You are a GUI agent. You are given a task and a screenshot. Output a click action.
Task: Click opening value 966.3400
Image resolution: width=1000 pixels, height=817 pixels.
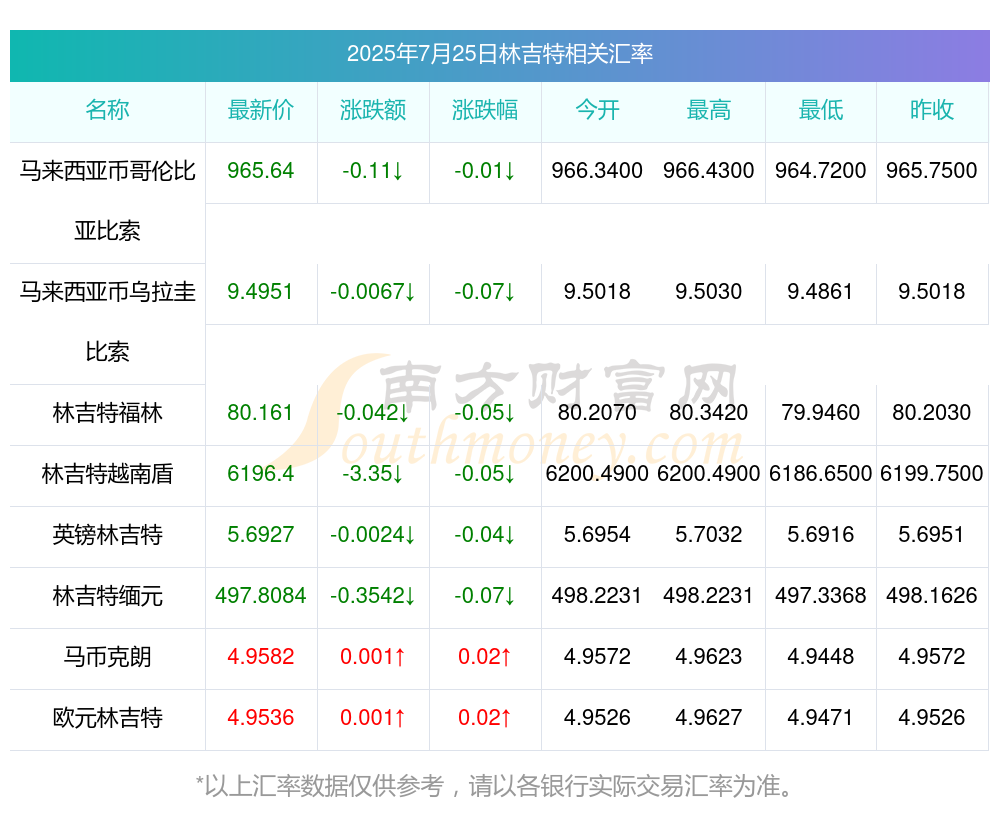[x=597, y=171]
